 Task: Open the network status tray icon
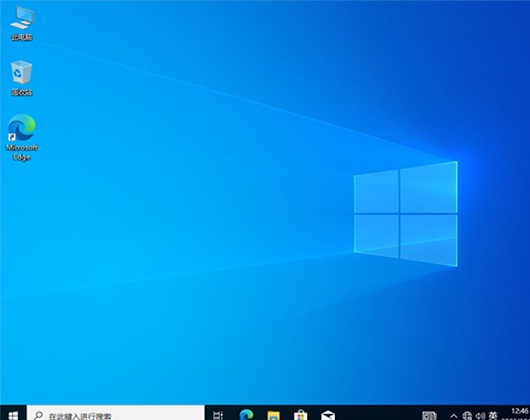click(467, 416)
